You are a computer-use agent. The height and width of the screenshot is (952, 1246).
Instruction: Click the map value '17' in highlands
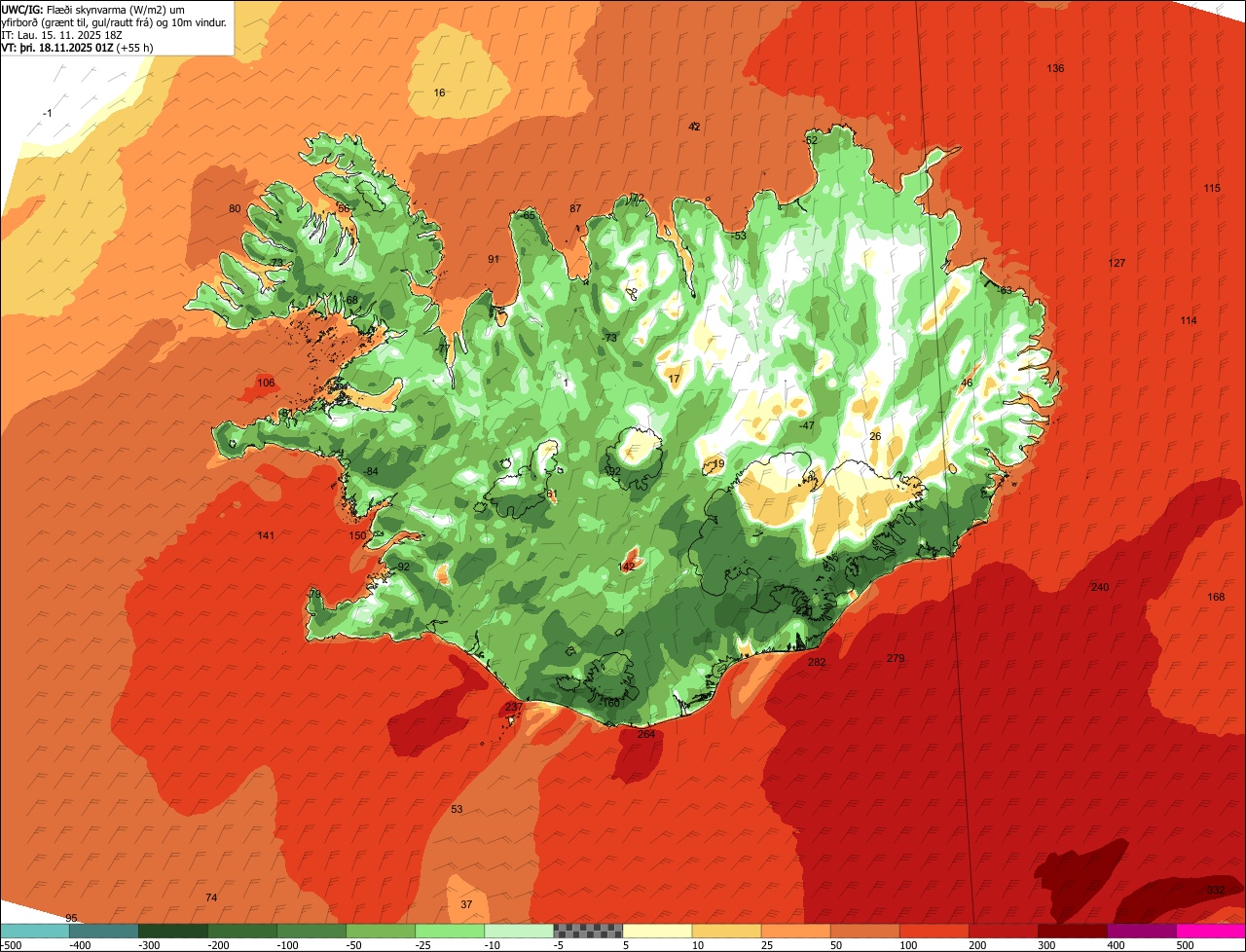pyautogui.click(x=675, y=379)
